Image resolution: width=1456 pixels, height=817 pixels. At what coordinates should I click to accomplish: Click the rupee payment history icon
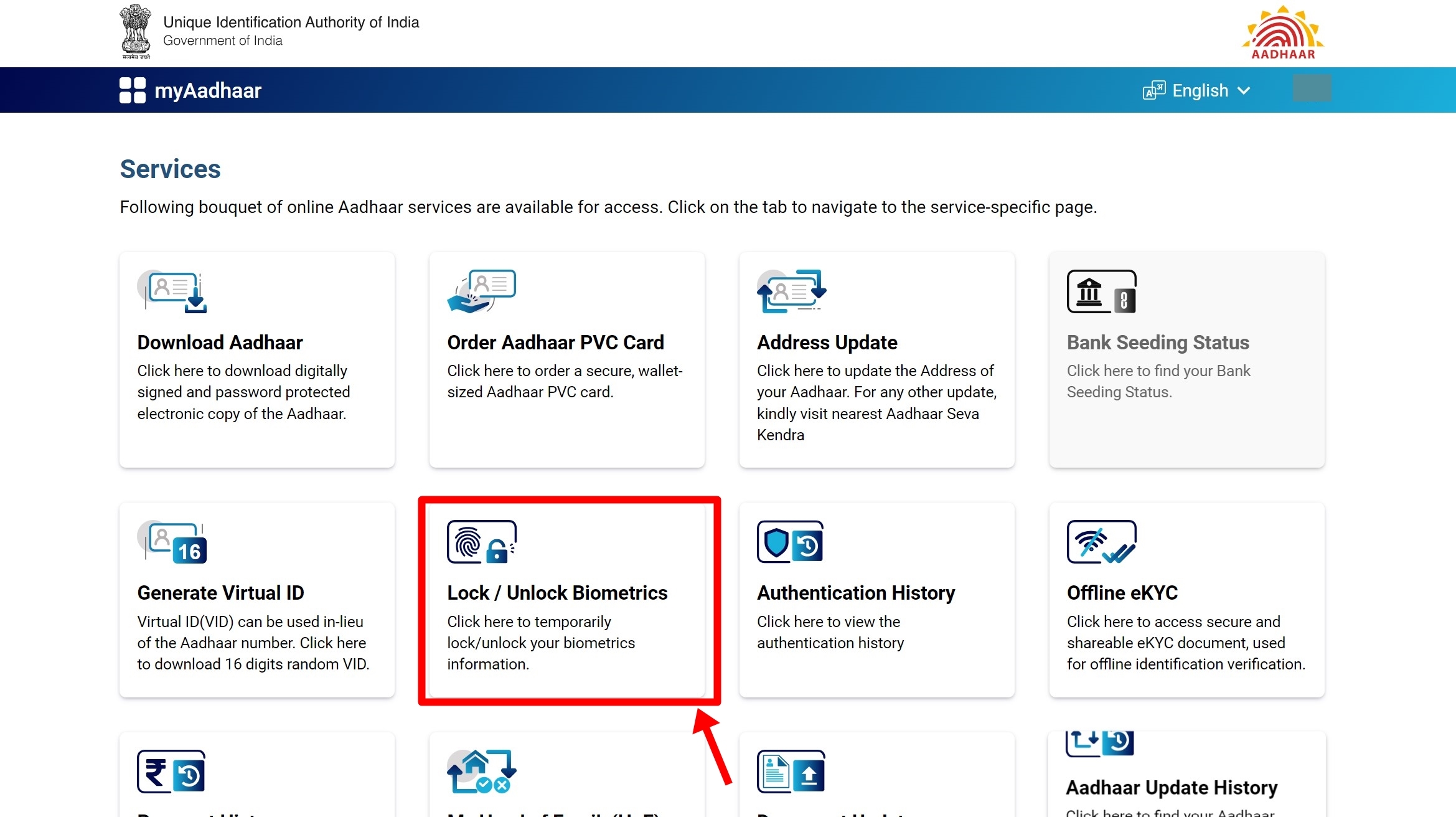(x=171, y=772)
